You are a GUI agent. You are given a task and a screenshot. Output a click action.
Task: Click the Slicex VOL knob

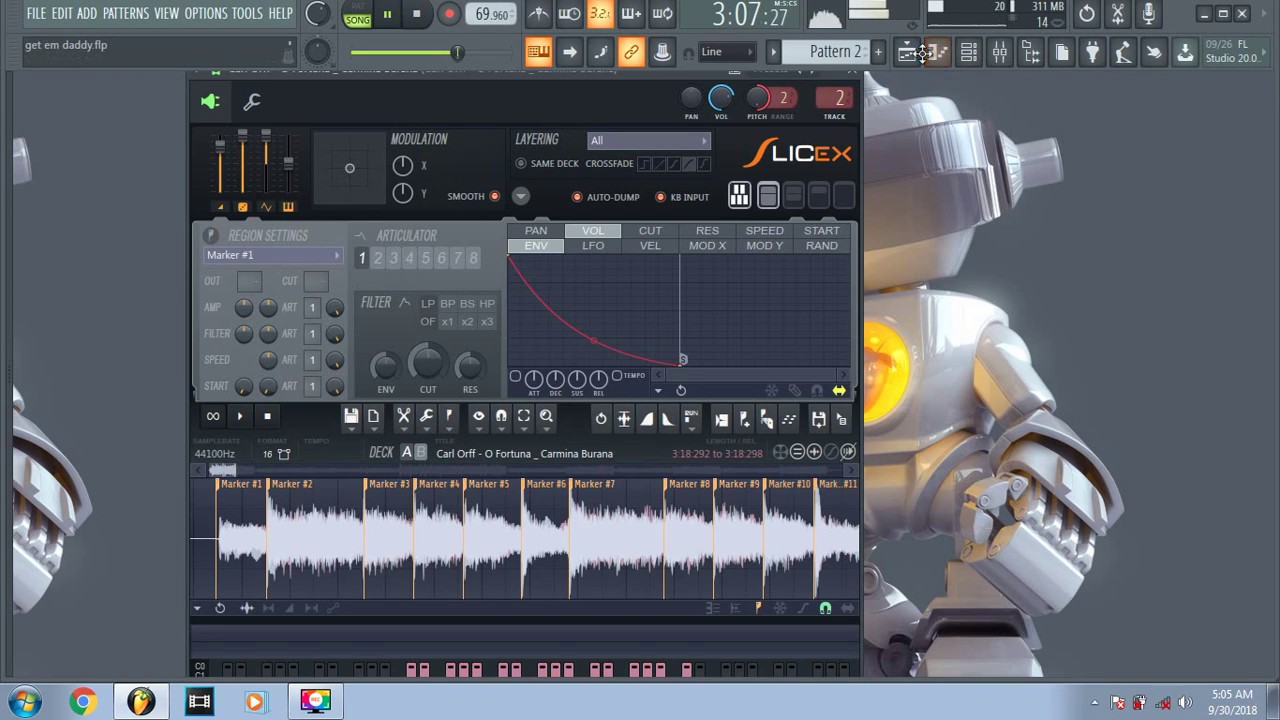721,98
